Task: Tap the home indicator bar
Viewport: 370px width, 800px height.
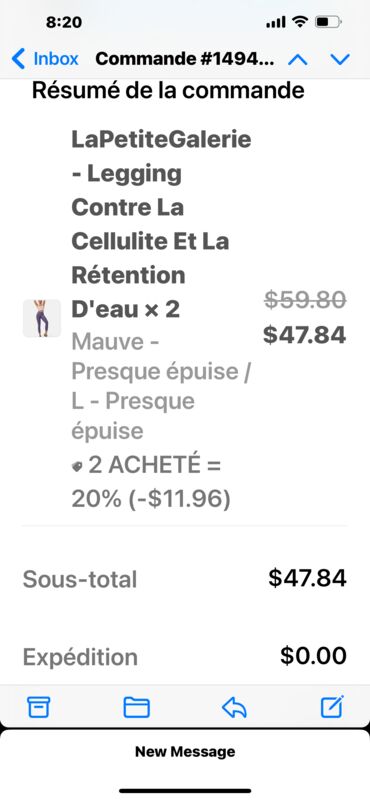Action: tap(185, 791)
